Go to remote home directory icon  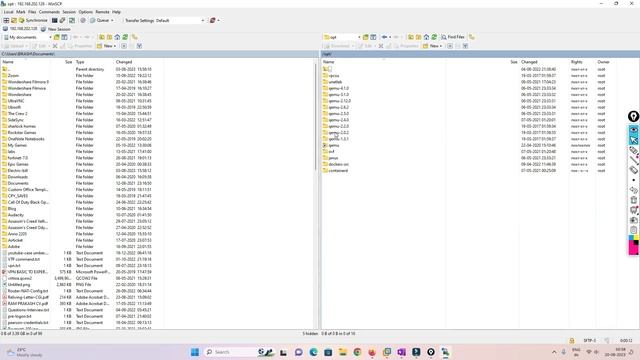[426, 37]
